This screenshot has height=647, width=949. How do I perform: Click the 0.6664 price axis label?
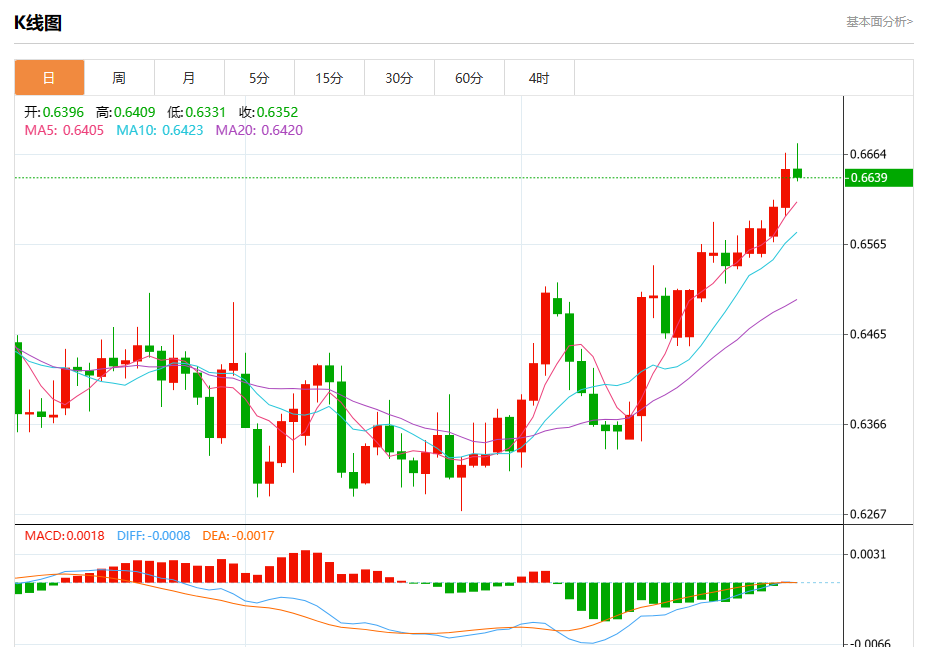[x=869, y=154]
